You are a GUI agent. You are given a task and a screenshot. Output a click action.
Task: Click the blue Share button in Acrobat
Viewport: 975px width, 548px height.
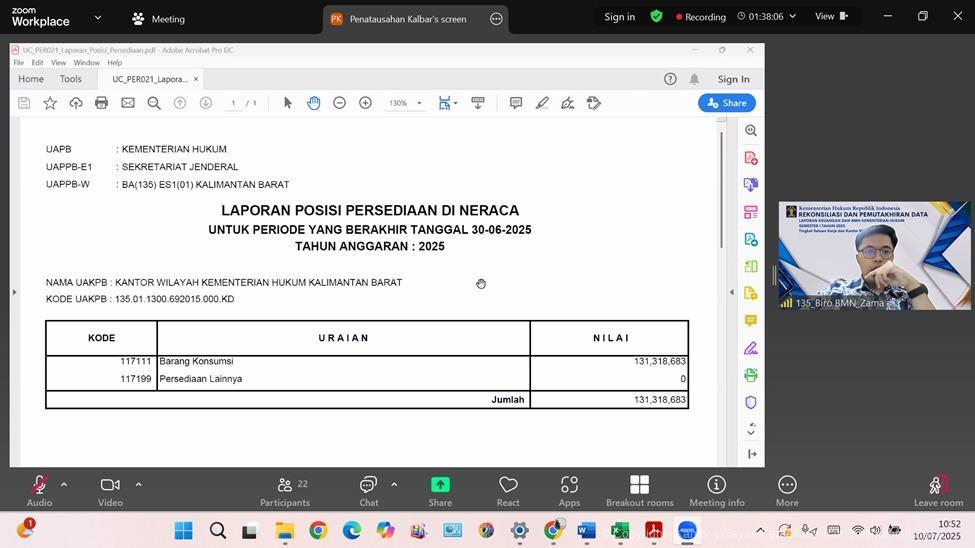click(x=727, y=103)
